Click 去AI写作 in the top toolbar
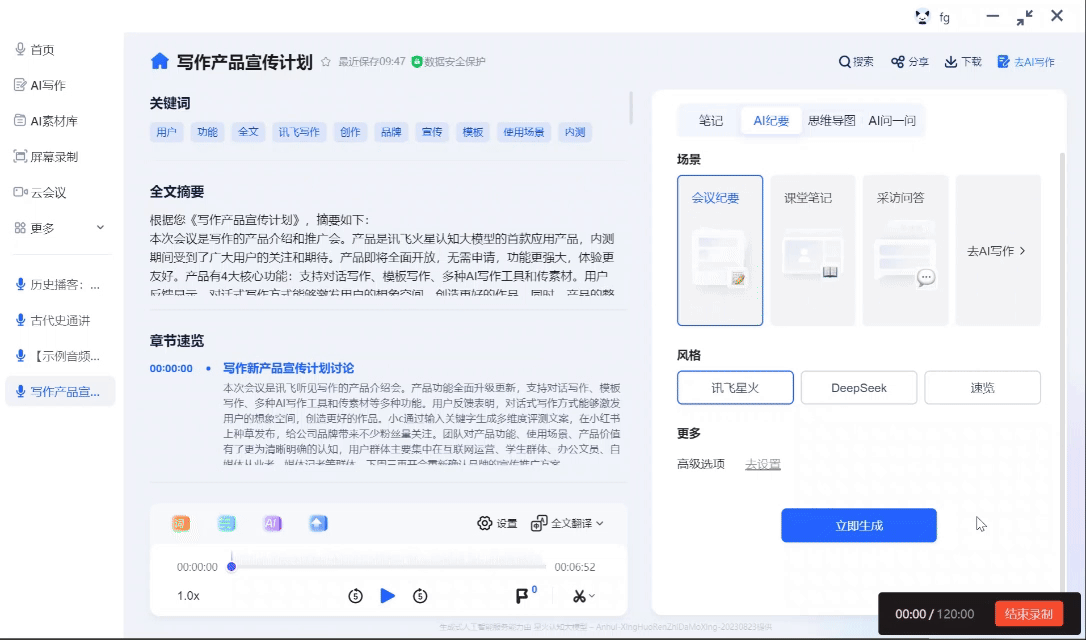 click(x=1026, y=62)
